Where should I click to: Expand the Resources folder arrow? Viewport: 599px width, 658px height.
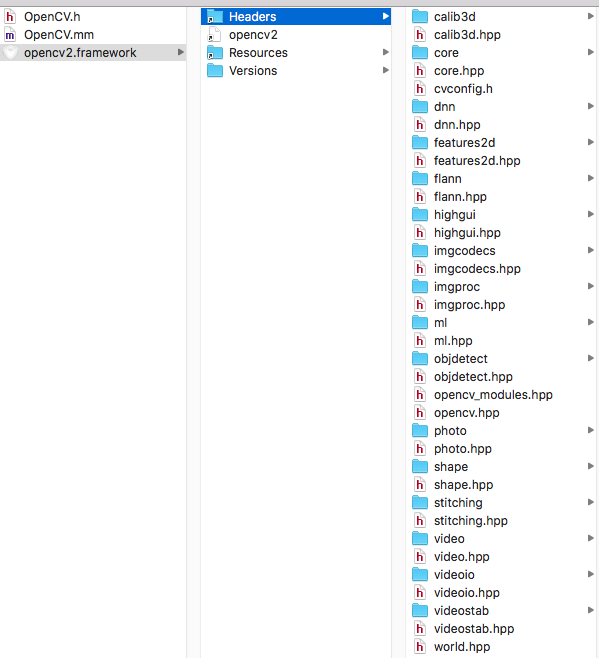386,52
